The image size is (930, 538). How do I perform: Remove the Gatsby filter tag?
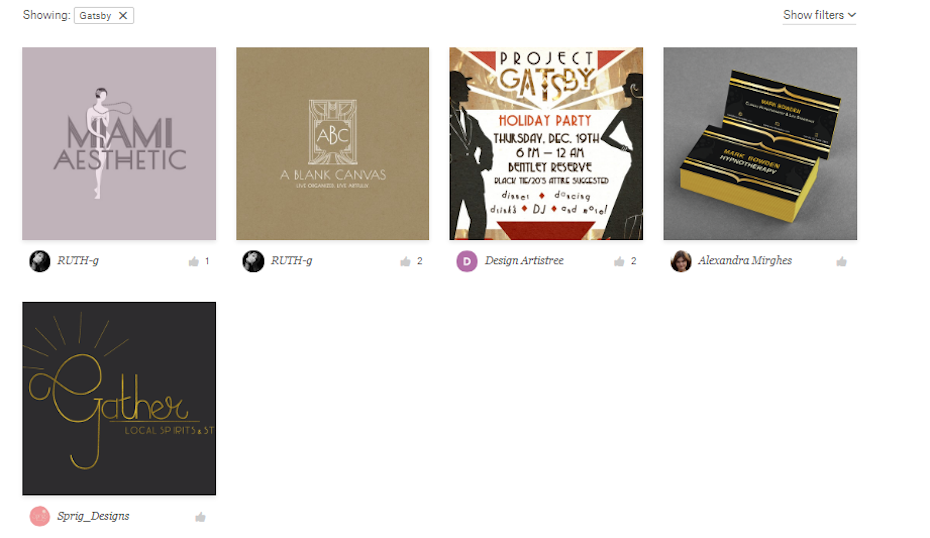123,15
